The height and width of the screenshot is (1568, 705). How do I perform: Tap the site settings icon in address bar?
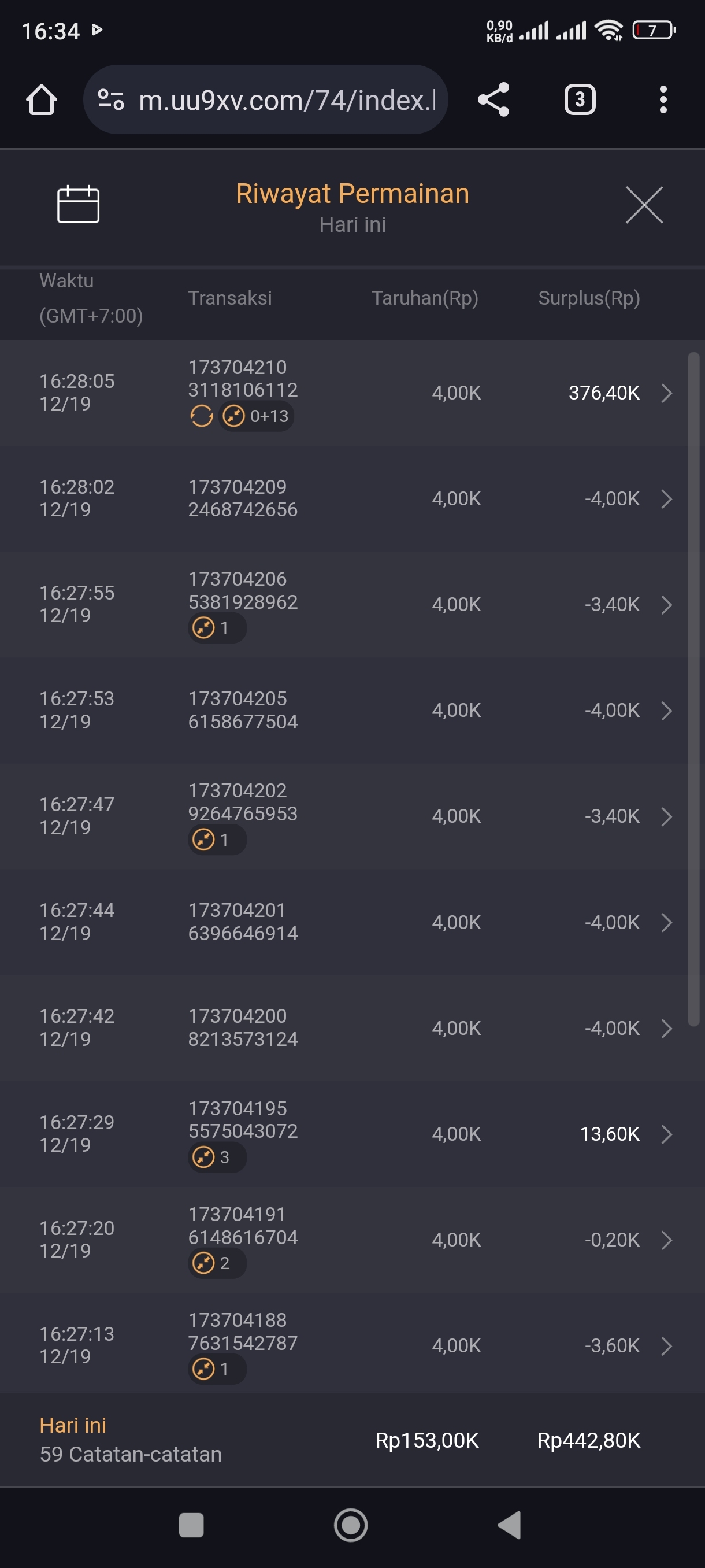(112, 100)
